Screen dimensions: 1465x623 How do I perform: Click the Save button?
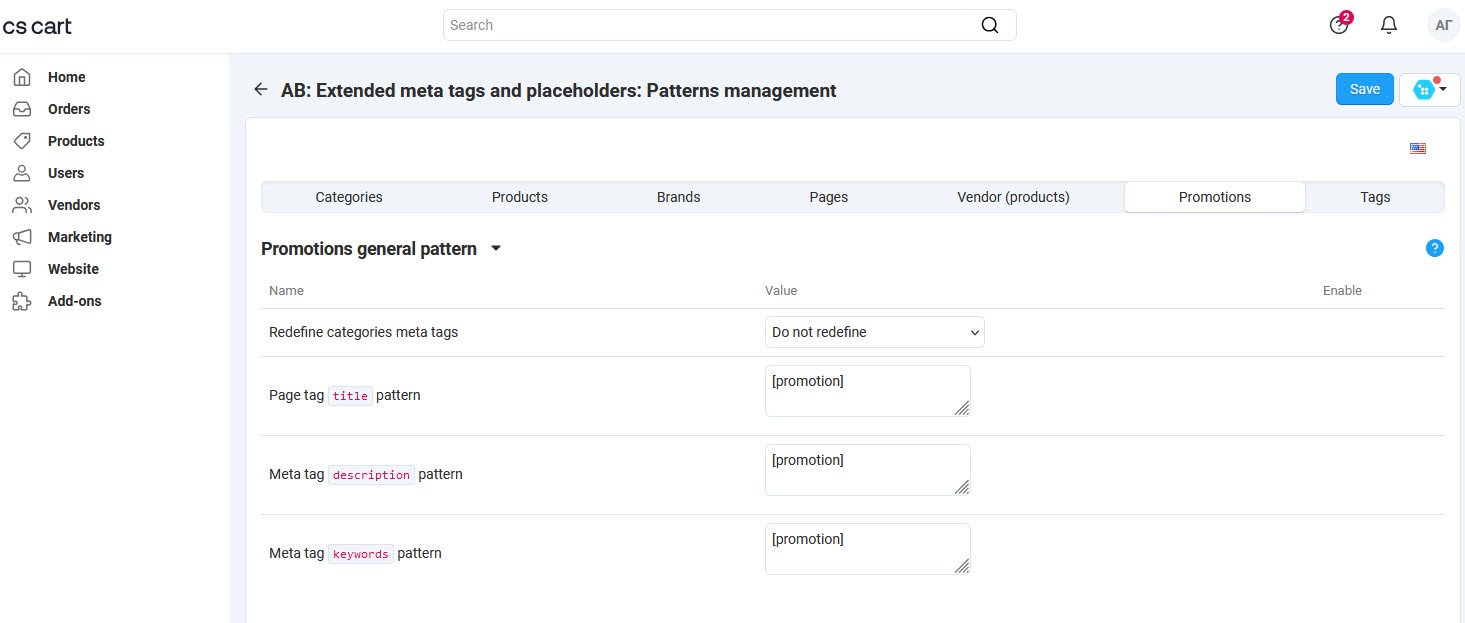tap(1364, 89)
